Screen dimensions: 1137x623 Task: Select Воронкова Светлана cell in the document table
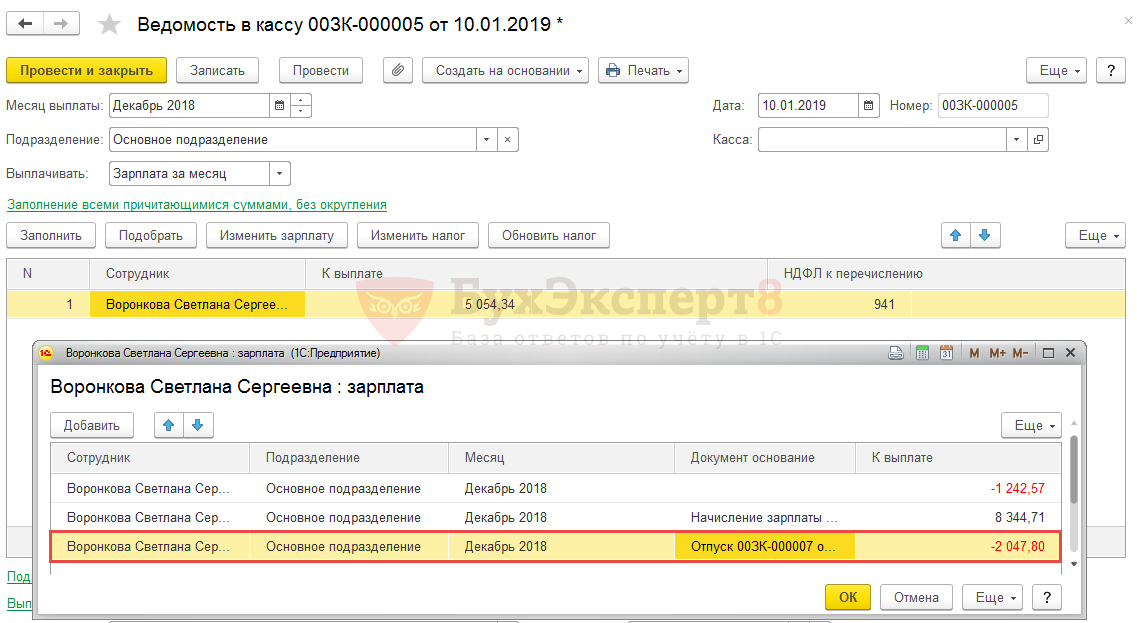pyautogui.click(x=197, y=305)
